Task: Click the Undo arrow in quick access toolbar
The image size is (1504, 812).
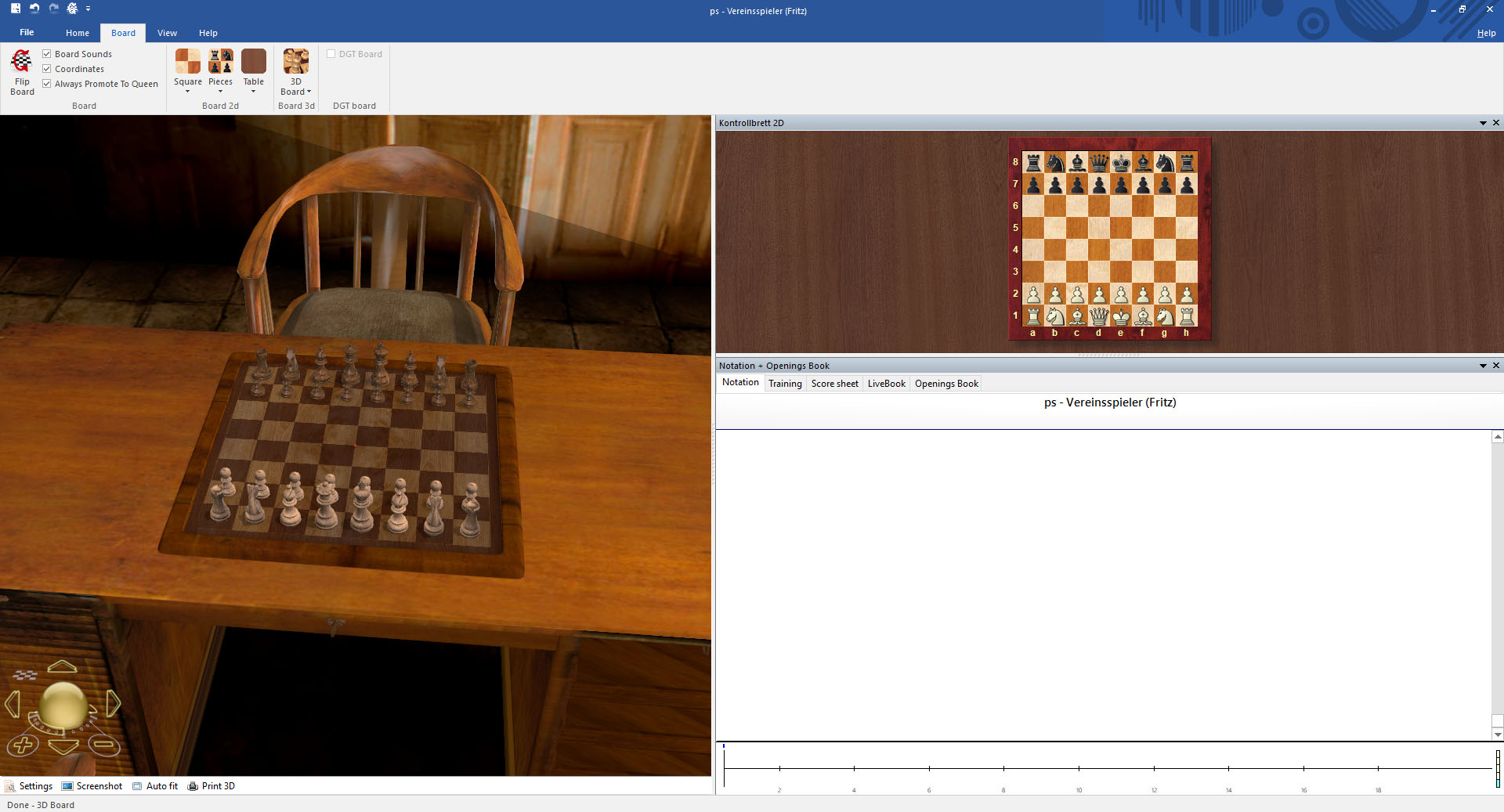Action: 33,9
